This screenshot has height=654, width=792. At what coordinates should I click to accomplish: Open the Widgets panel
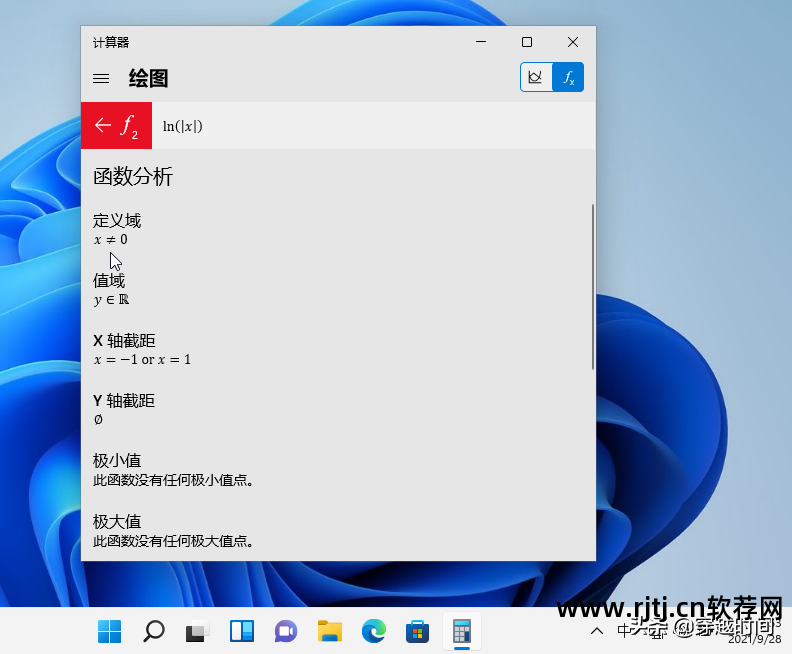click(x=241, y=631)
